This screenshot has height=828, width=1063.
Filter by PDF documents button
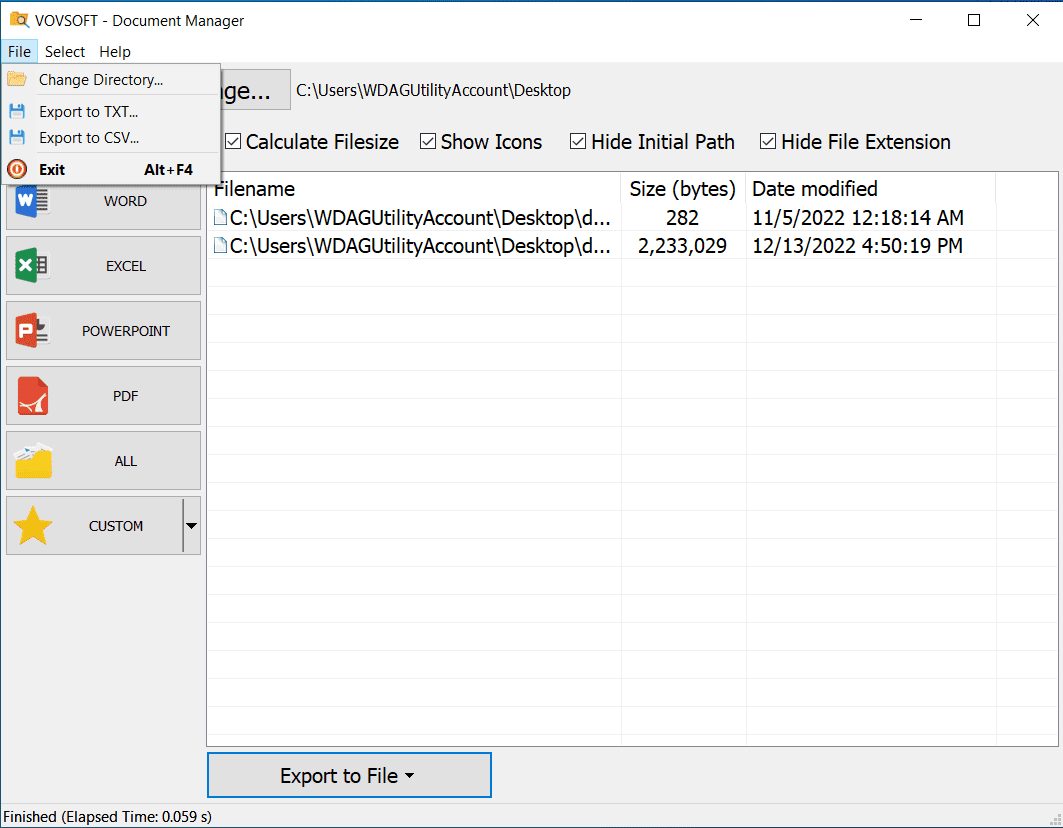tap(104, 396)
